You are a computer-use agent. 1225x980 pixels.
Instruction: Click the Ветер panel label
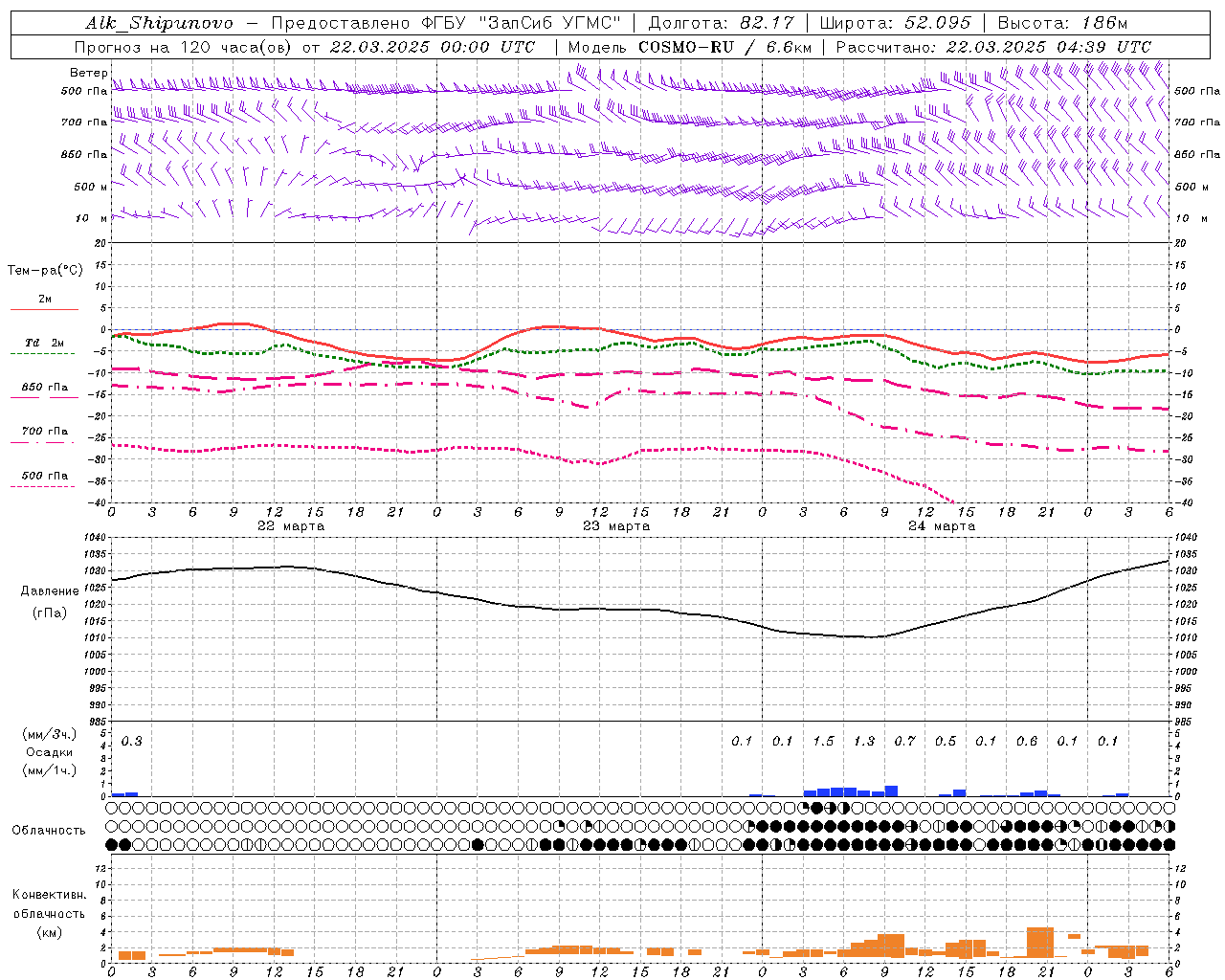click(88, 73)
